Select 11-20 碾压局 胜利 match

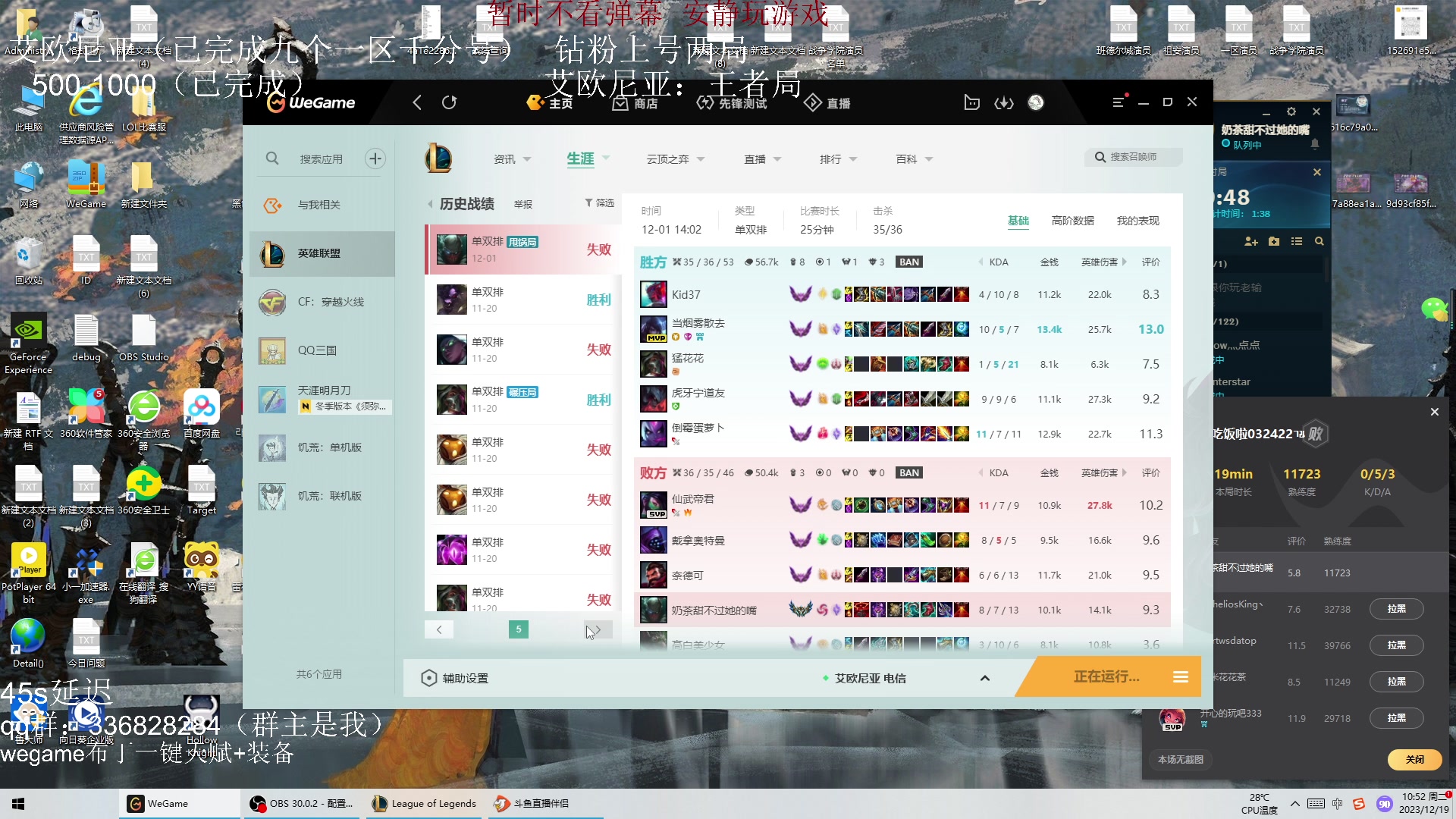pos(523,400)
